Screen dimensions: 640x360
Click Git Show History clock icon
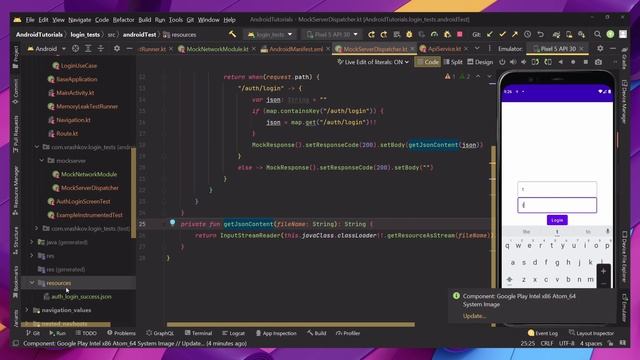tap(528, 35)
